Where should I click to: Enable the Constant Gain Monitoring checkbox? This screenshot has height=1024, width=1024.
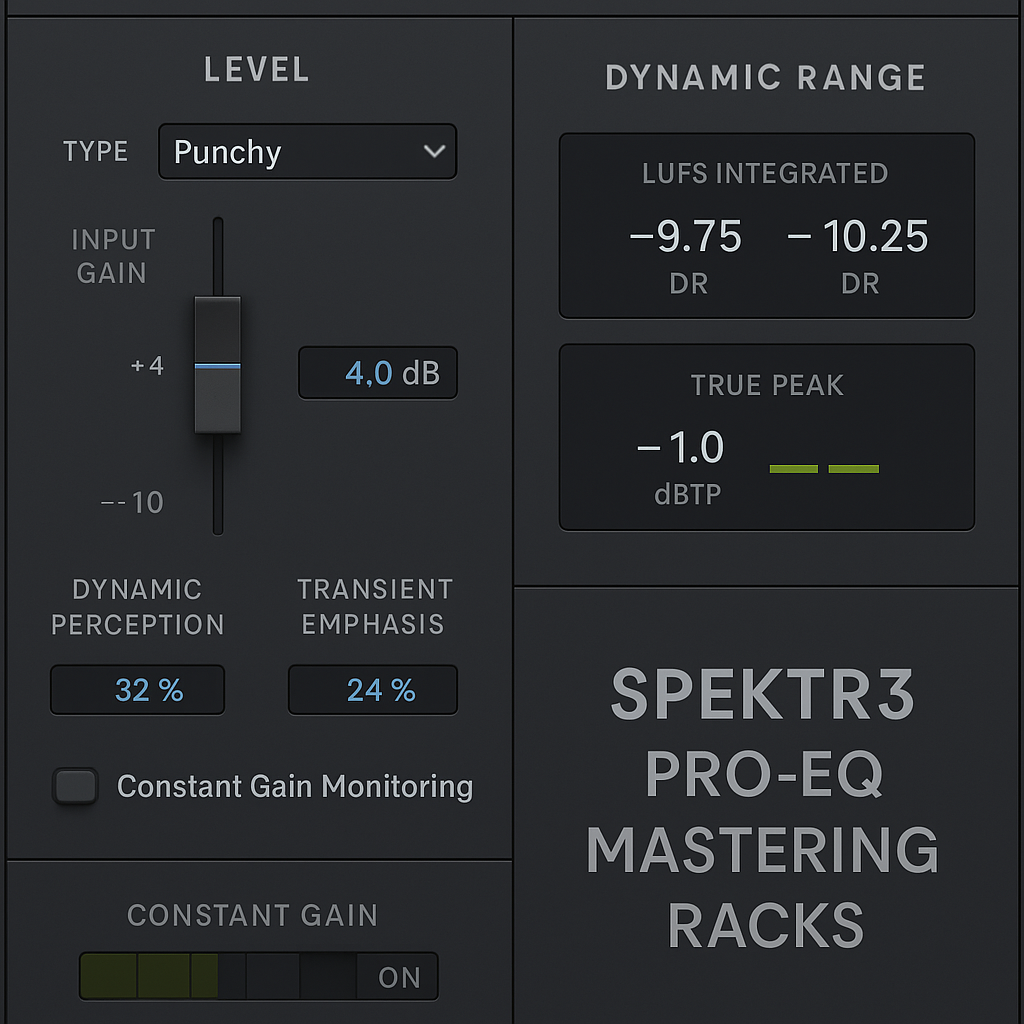point(75,787)
